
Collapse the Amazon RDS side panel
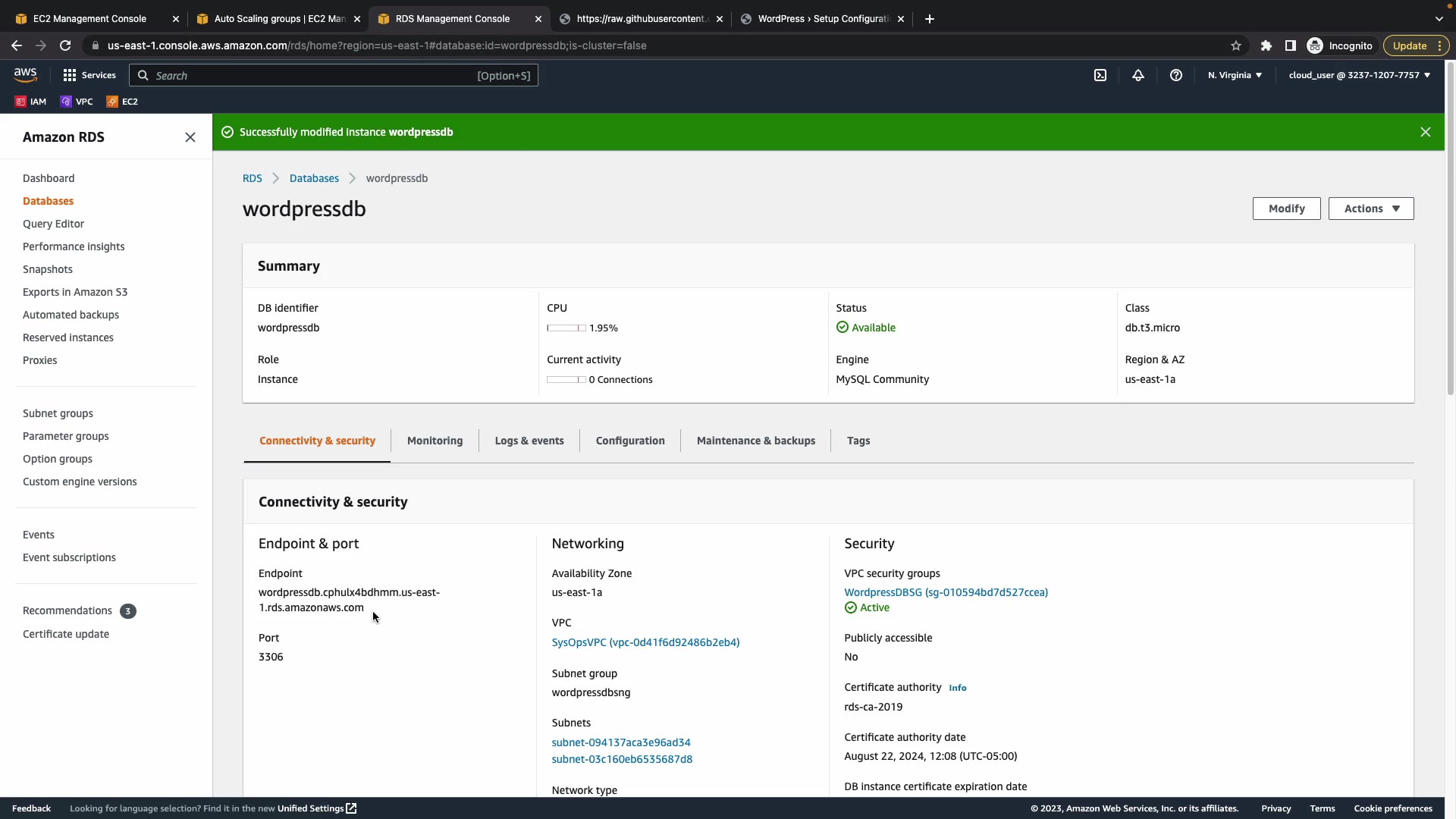tap(190, 137)
